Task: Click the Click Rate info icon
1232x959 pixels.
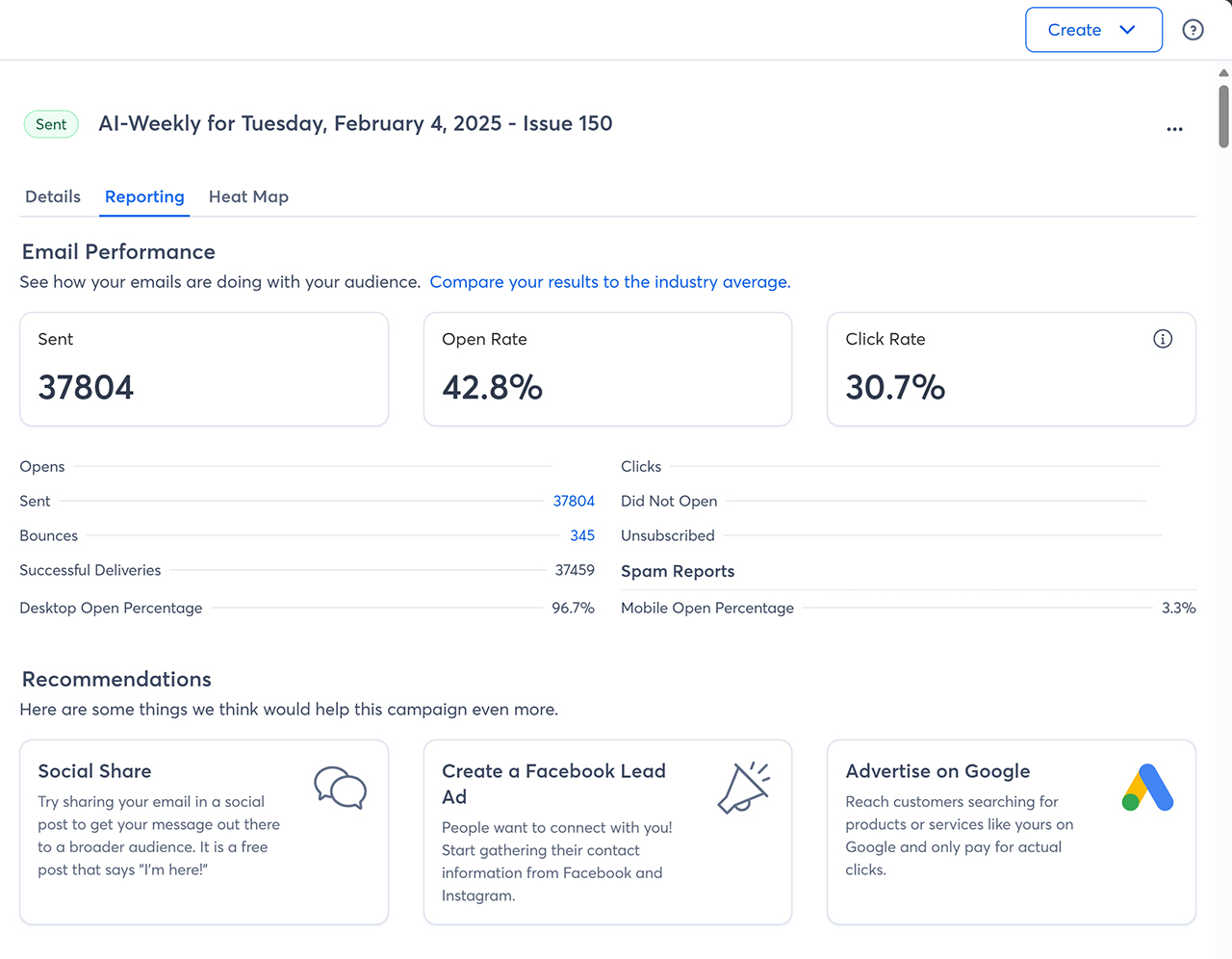Action: click(1163, 339)
